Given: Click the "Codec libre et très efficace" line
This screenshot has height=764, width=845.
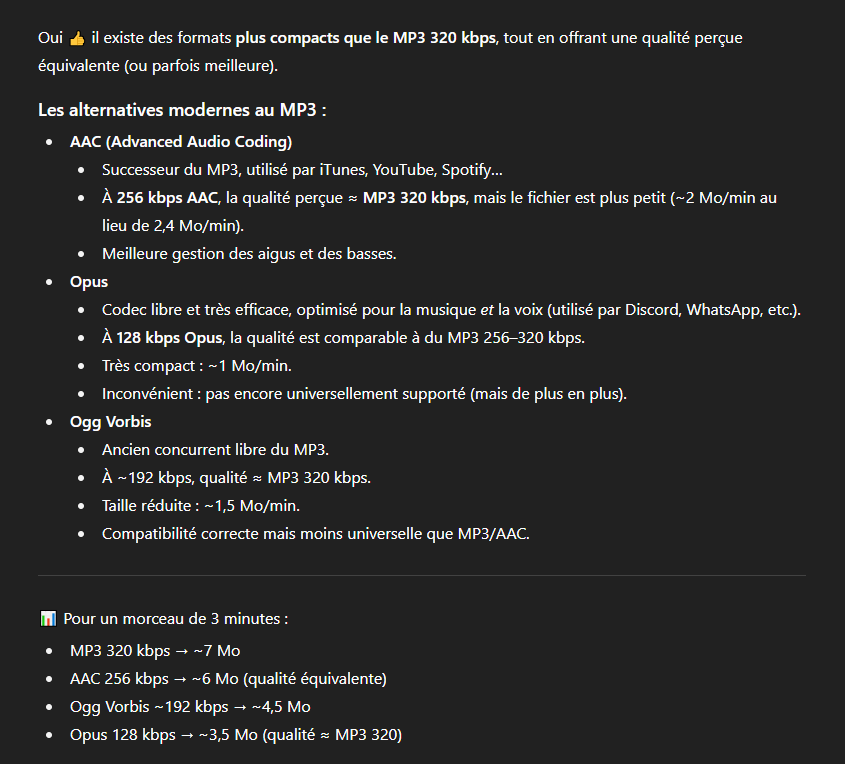Looking at the screenshot, I should click(451, 309).
